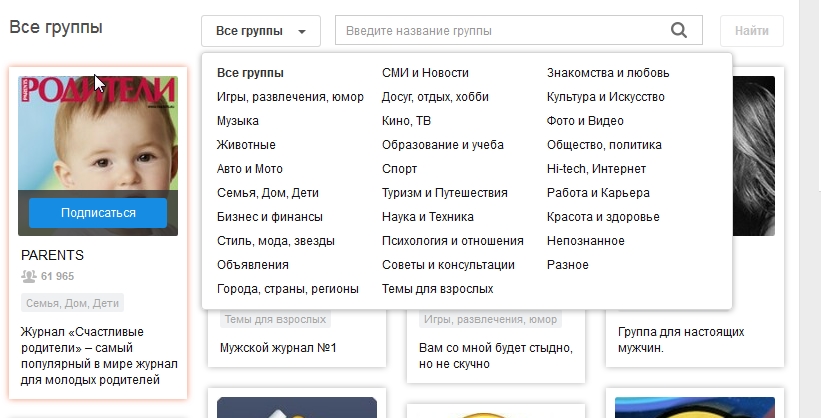
Task: Open Работа и Карьера category
Action: (x=598, y=193)
